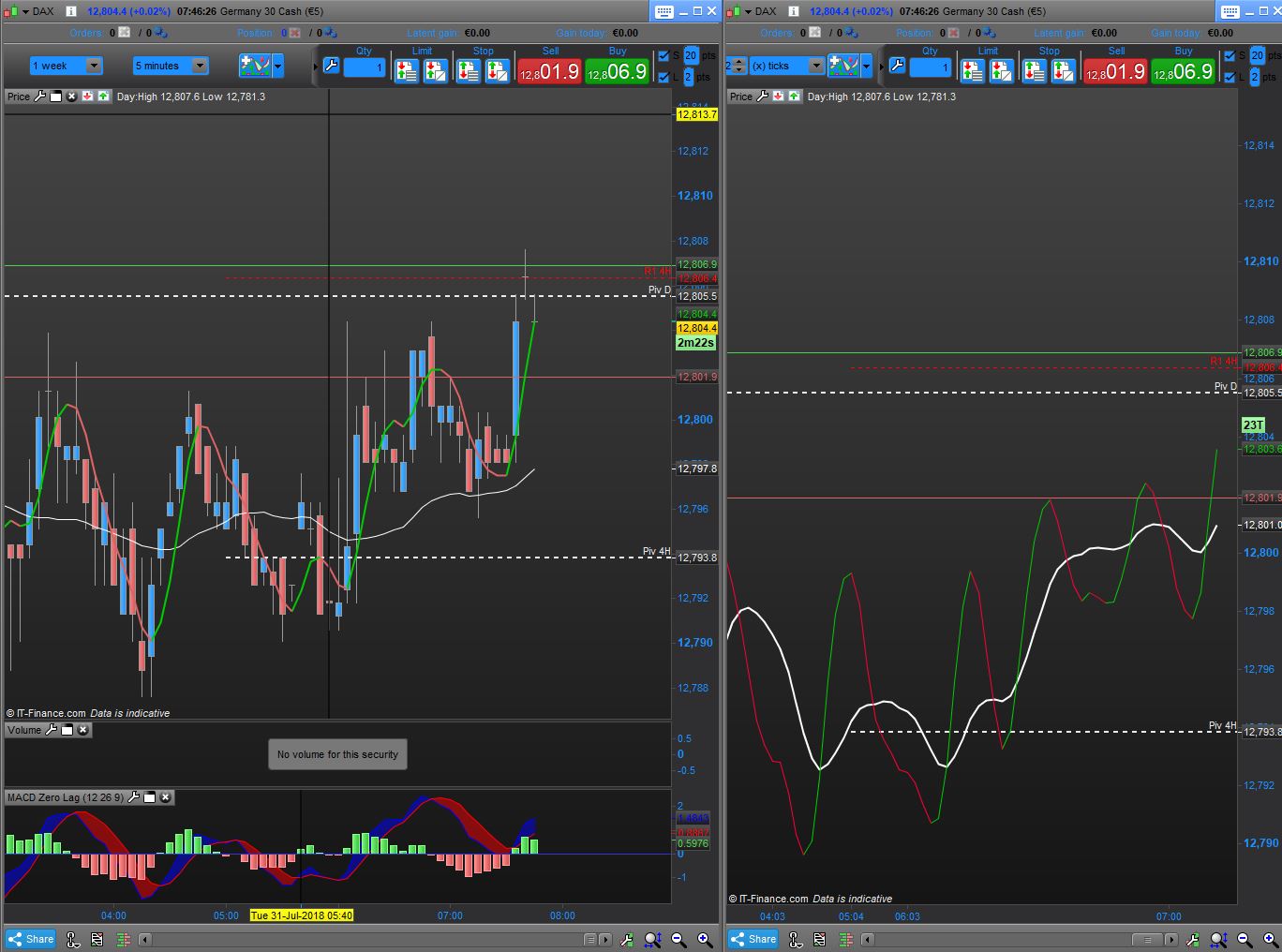
Task: Click the Sell 12,801.9 button in the right window
Action: point(1115,71)
